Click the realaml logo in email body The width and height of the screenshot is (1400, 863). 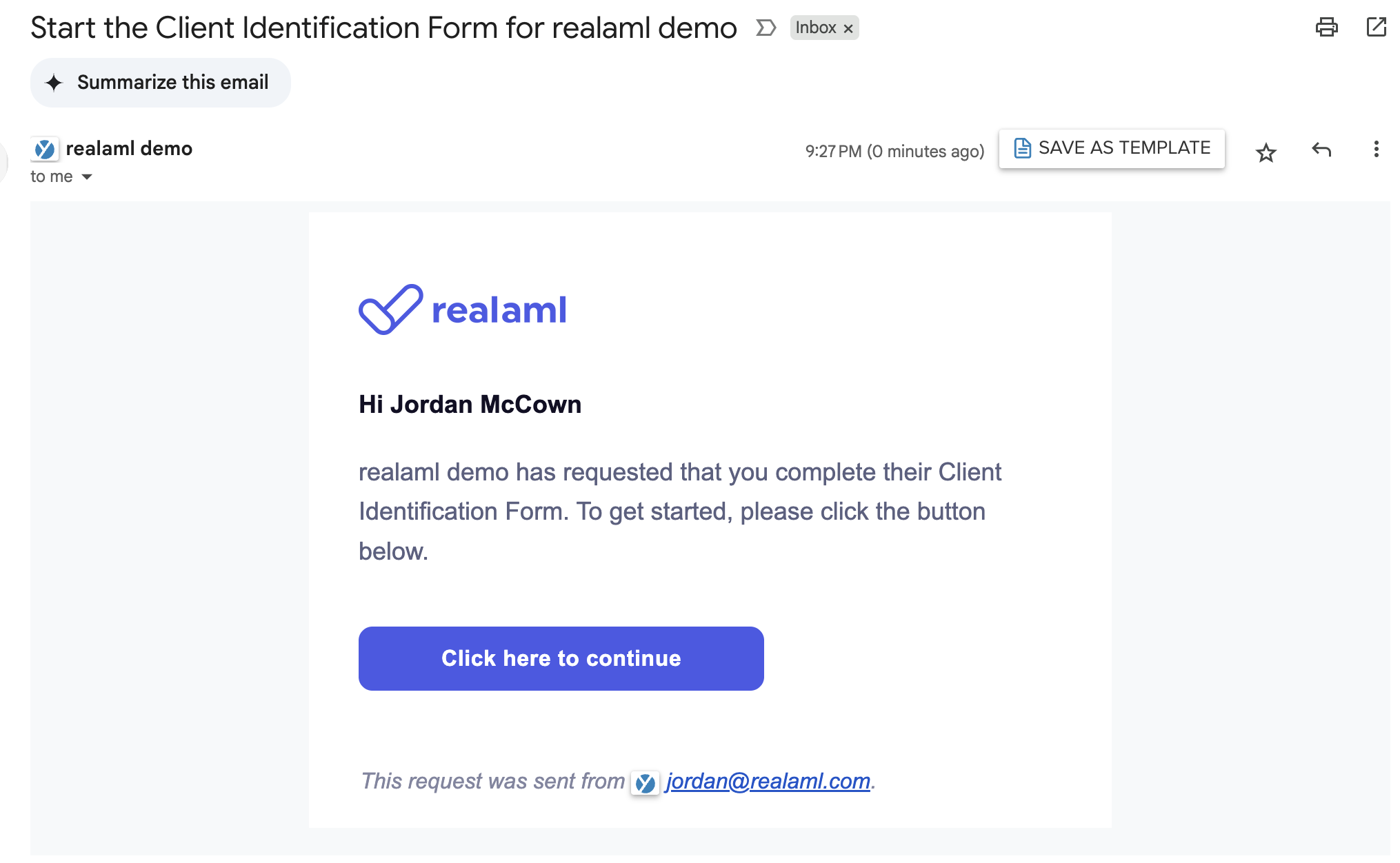click(462, 309)
